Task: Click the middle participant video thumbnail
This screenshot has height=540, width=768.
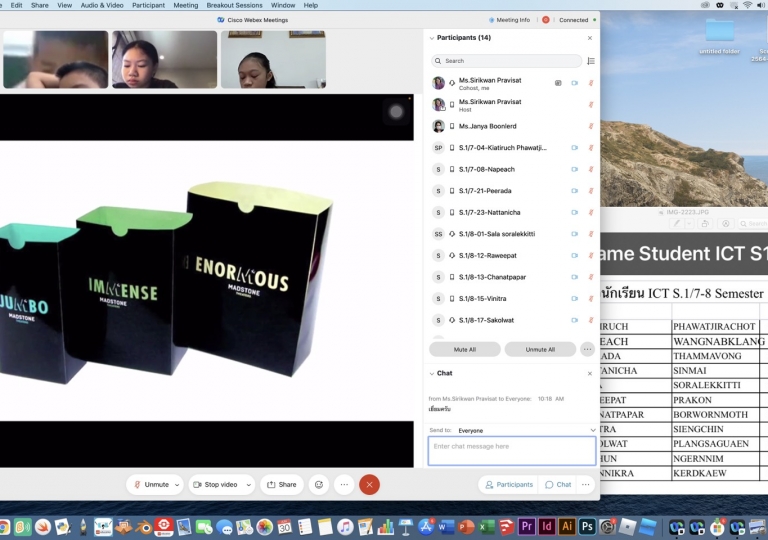Action: (x=165, y=59)
